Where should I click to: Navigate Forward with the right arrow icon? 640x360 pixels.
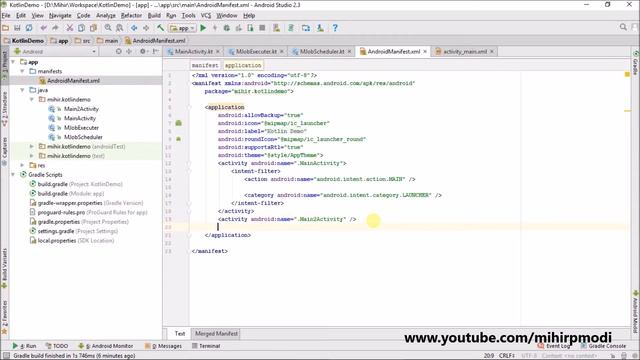[x=146, y=28]
